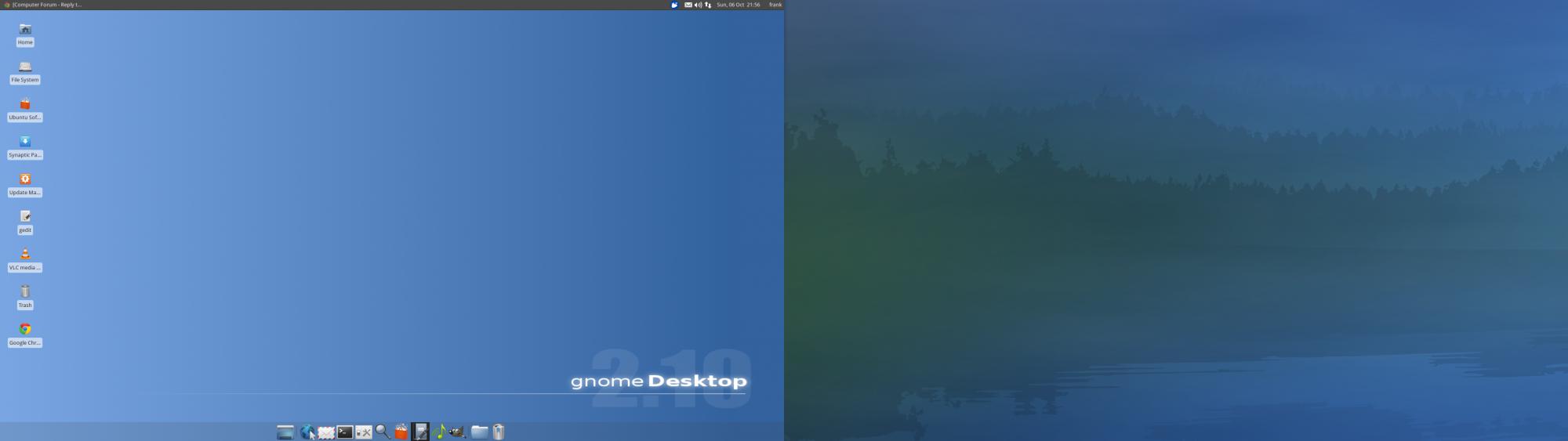Open the Computer Forum window button
This screenshot has height=441, width=1568.
(x=43, y=5)
